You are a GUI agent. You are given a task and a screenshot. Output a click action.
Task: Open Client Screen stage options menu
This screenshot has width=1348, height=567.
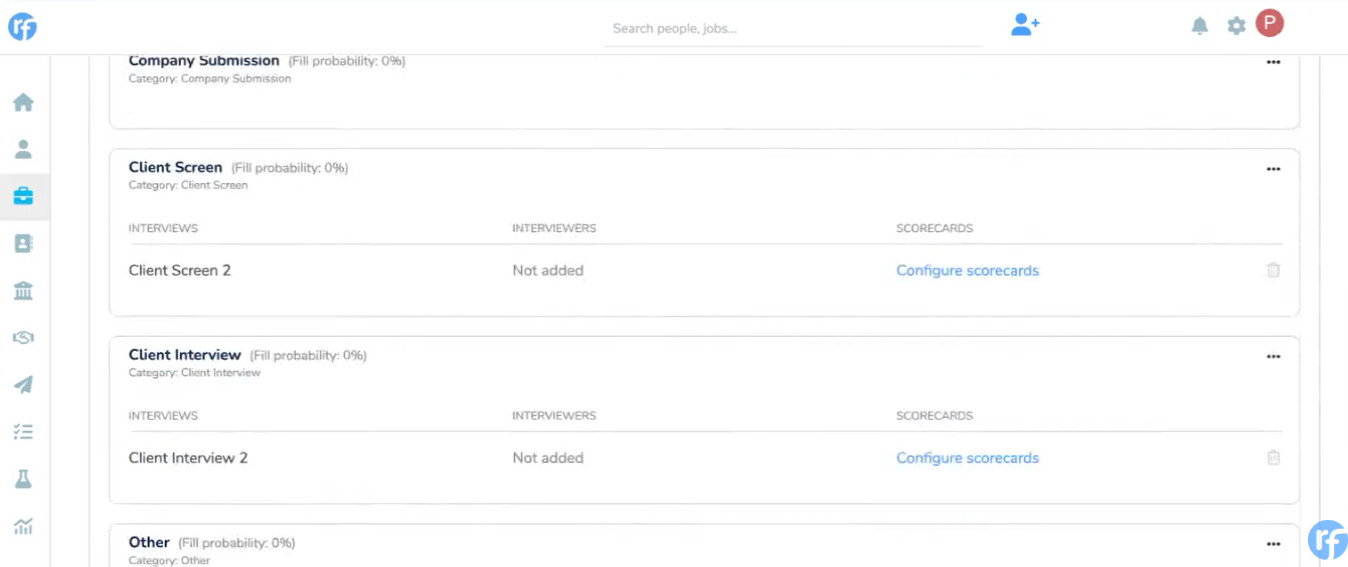(x=1273, y=169)
